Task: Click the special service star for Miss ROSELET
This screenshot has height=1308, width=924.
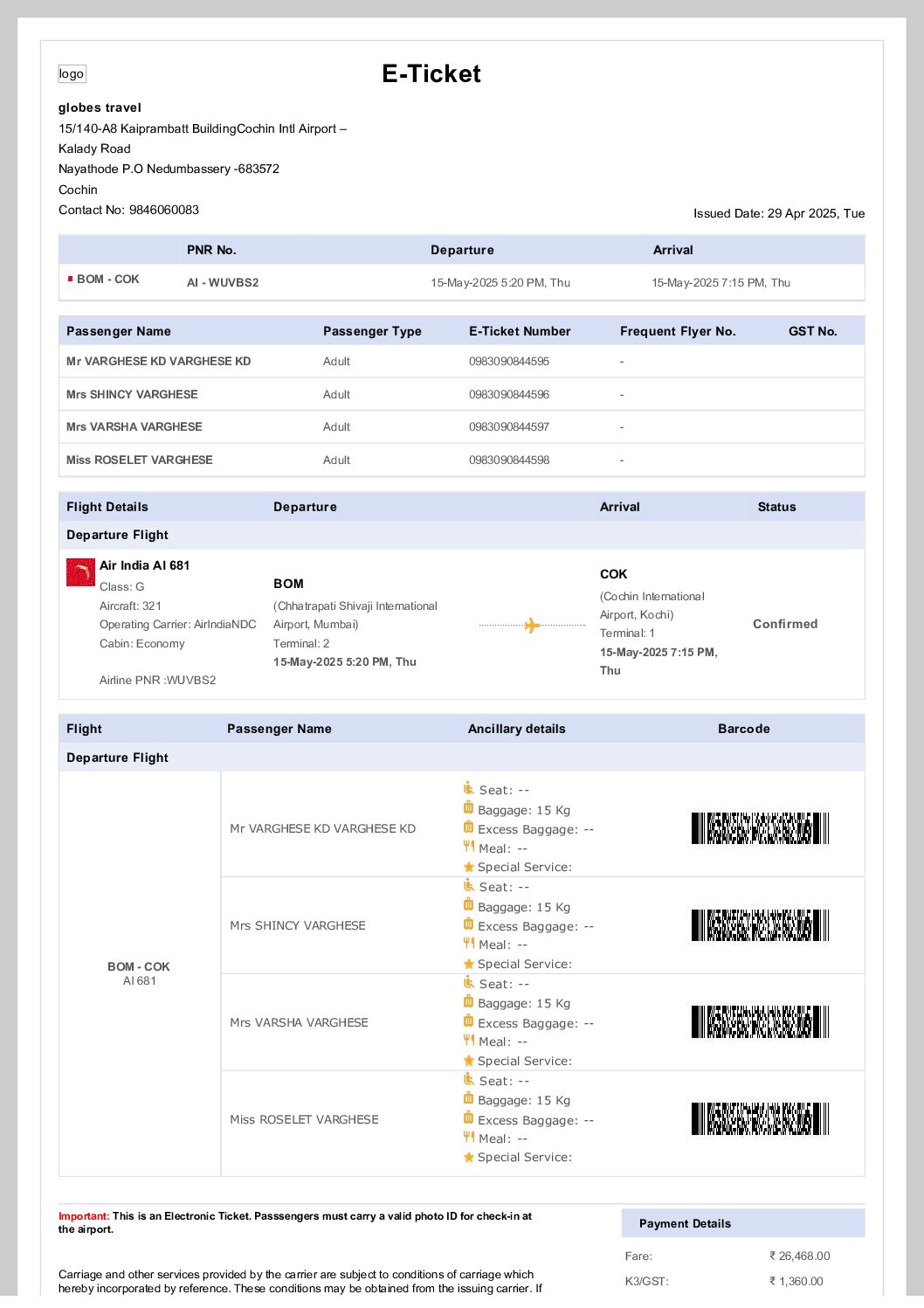Action: 469,1157
